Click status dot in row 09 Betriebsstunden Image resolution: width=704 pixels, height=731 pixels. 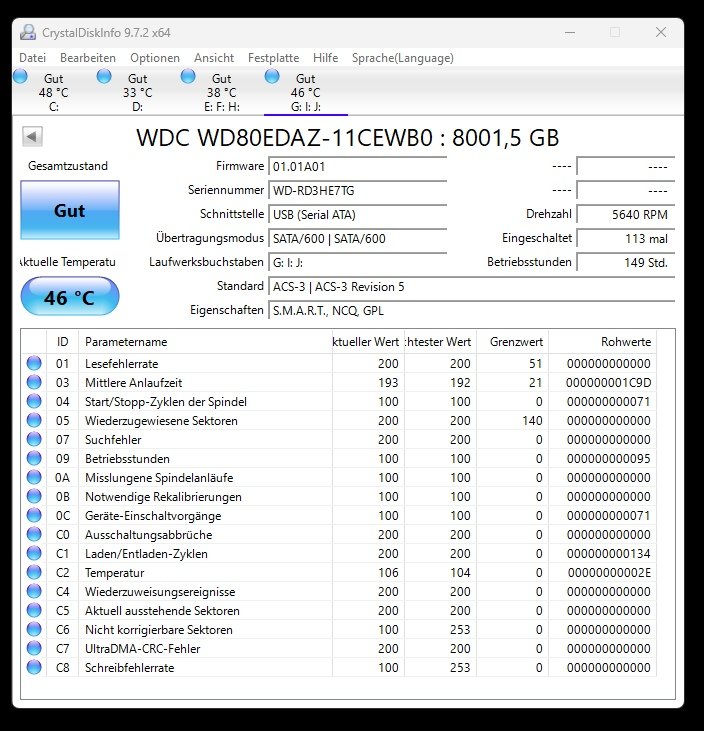34,458
